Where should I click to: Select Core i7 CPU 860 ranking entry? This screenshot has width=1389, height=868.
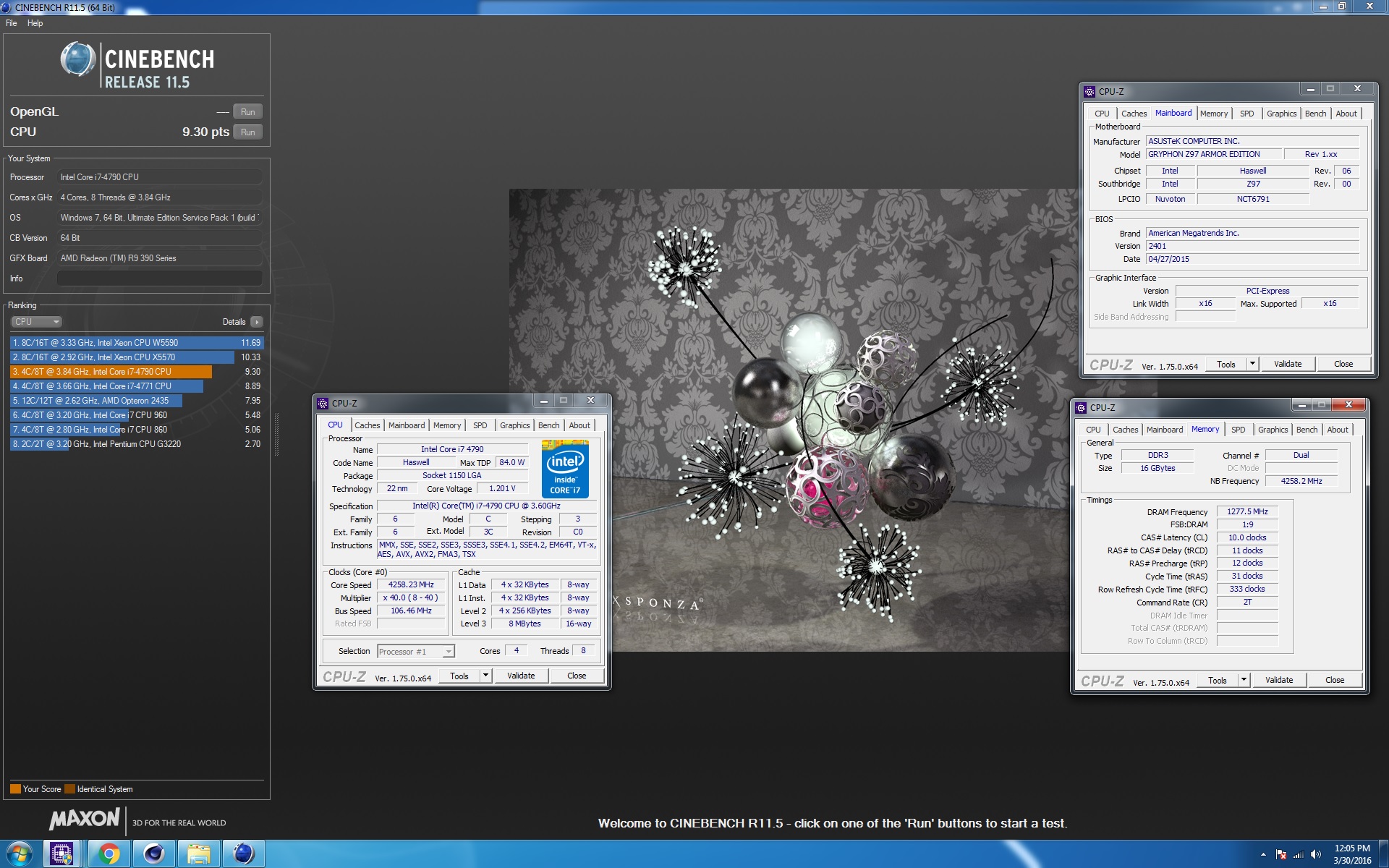point(137,430)
